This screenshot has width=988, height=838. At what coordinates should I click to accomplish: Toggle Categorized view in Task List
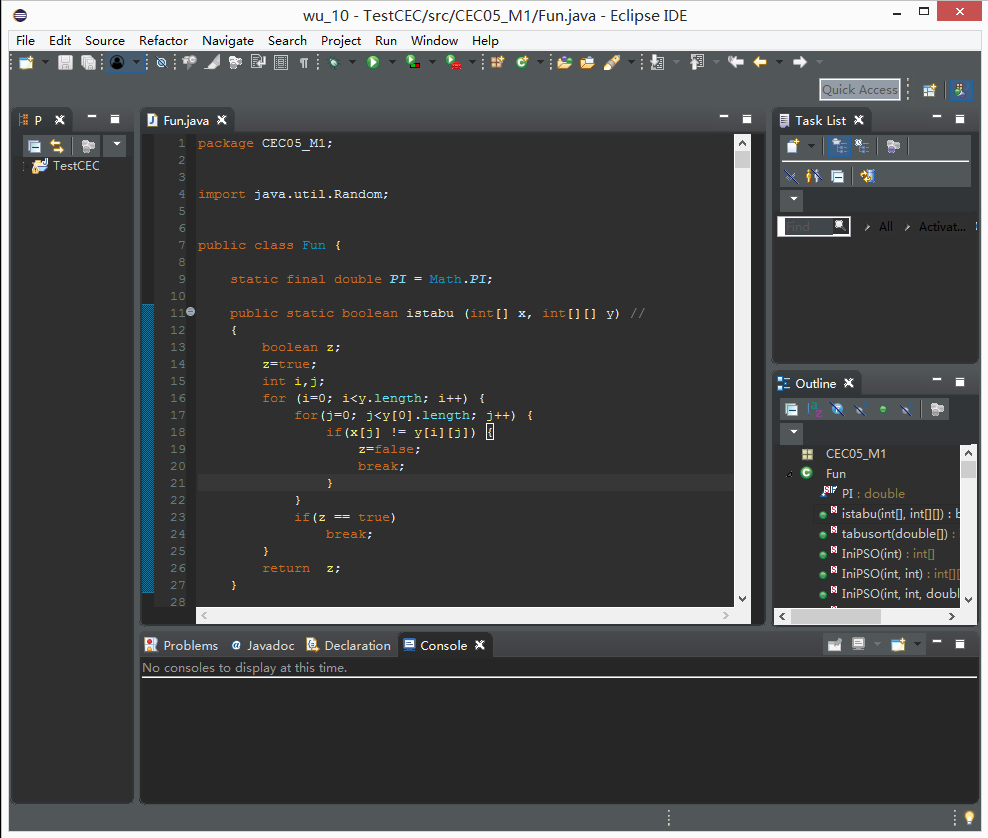point(839,146)
